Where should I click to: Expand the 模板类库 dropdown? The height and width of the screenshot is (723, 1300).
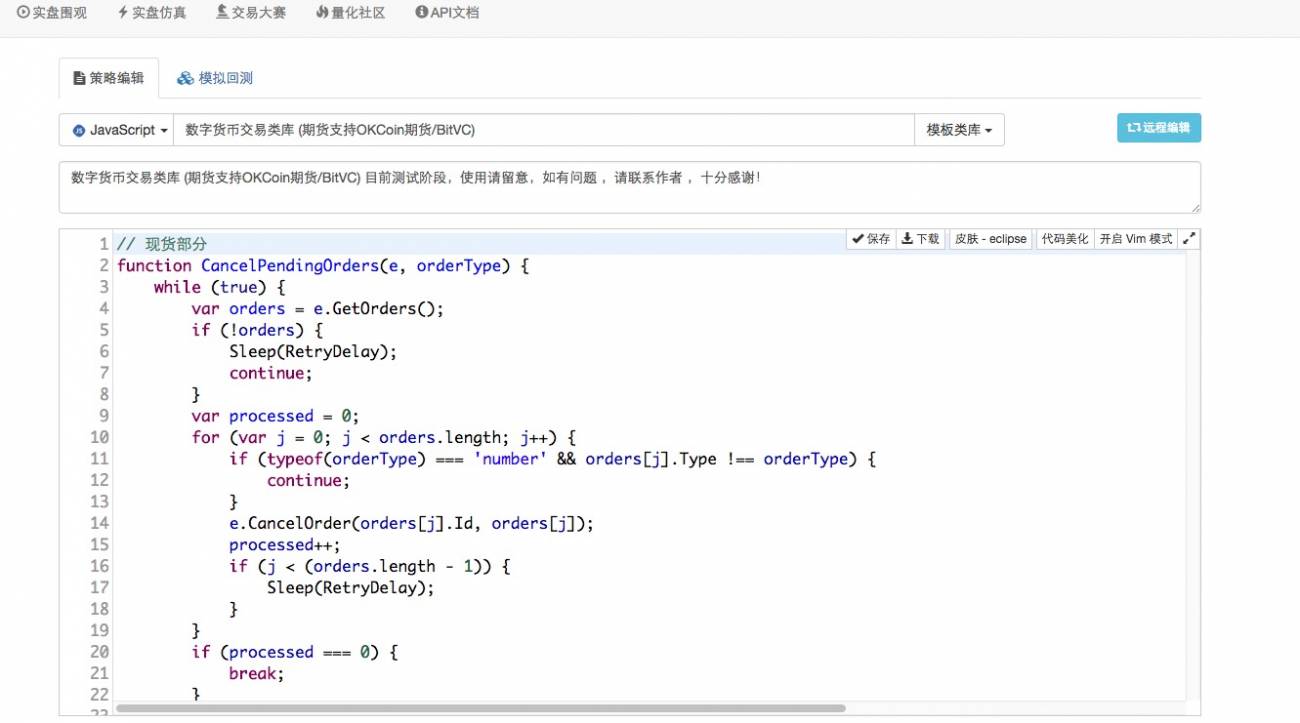(959, 130)
